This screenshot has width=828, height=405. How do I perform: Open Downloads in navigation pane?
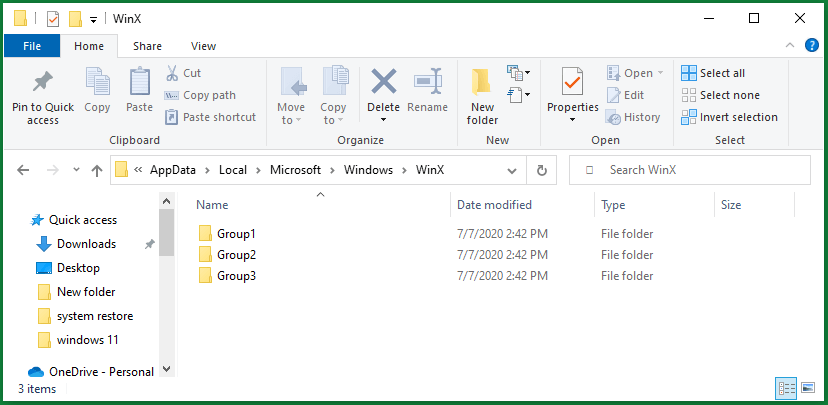pos(76,243)
